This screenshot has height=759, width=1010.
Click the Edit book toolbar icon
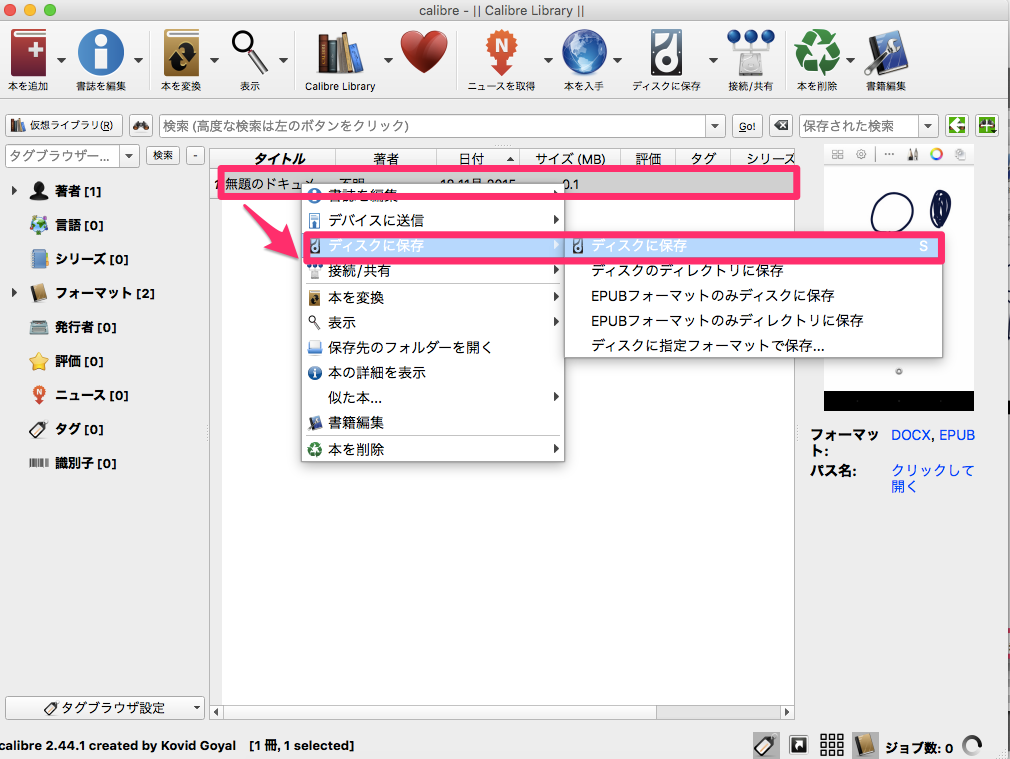(x=886, y=53)
